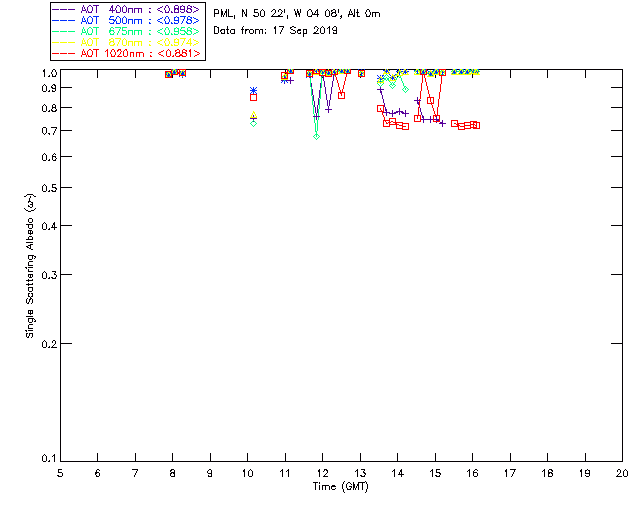The image size is (640, 512).
Task: Click the x-axis tick label '5'
Action: pos(60,473)
